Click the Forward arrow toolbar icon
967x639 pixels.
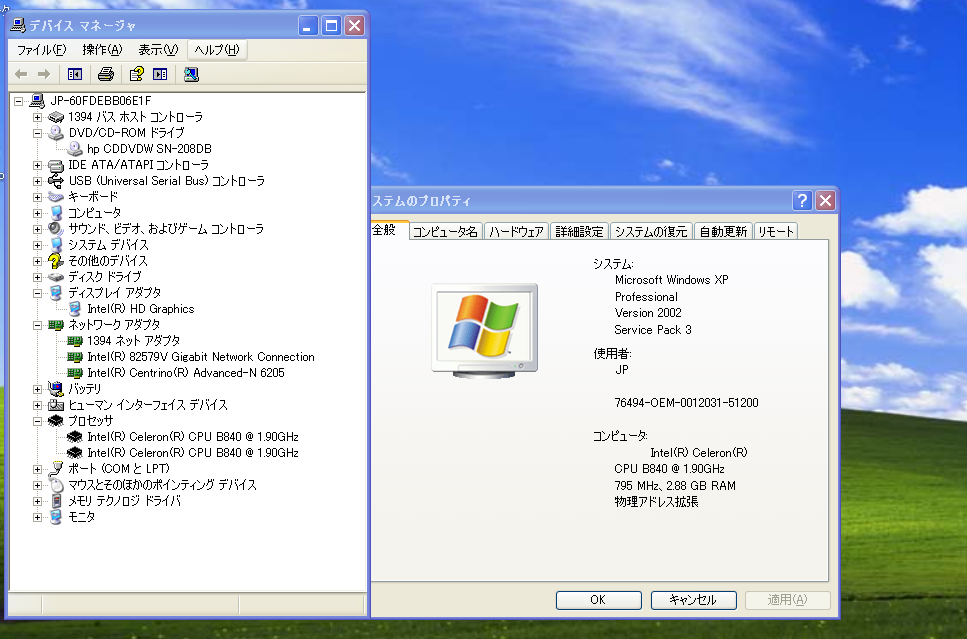tap(44, 75)
